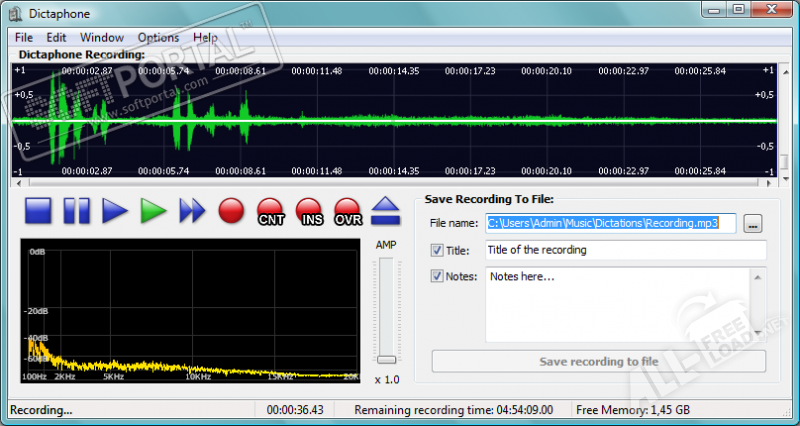The height and width of the screenshot is (426, 800).
Task: Click the Save recording to file button
Action: [598, 361]
